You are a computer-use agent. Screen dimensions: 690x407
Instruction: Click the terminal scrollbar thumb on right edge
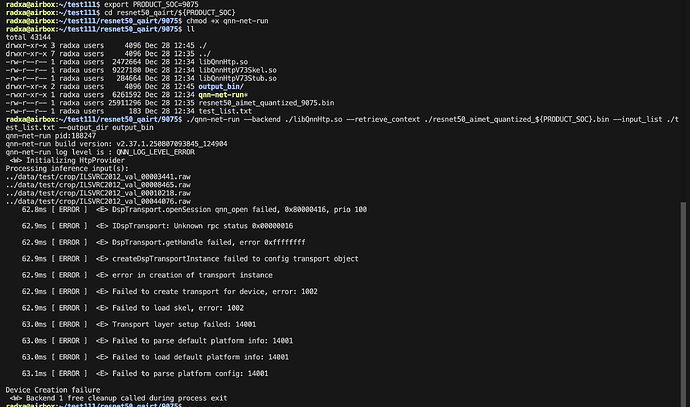click(x=683, y=304)
